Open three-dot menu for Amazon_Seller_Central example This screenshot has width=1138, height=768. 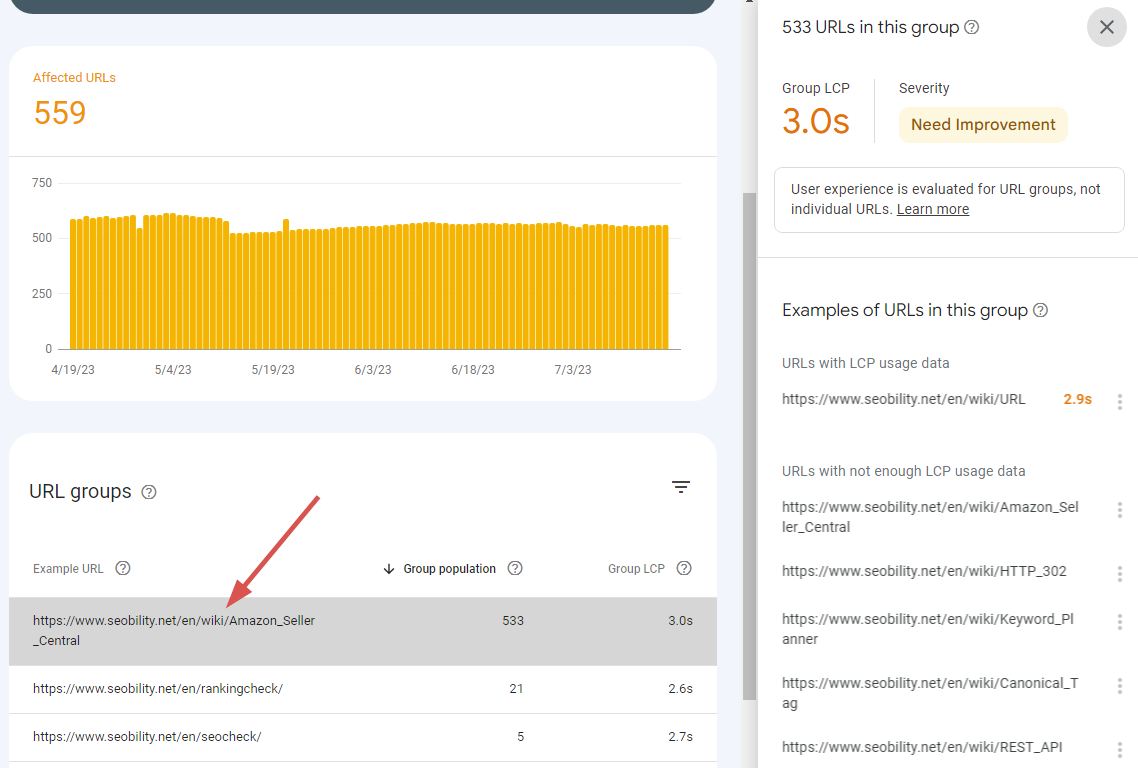coord(1119,510)
